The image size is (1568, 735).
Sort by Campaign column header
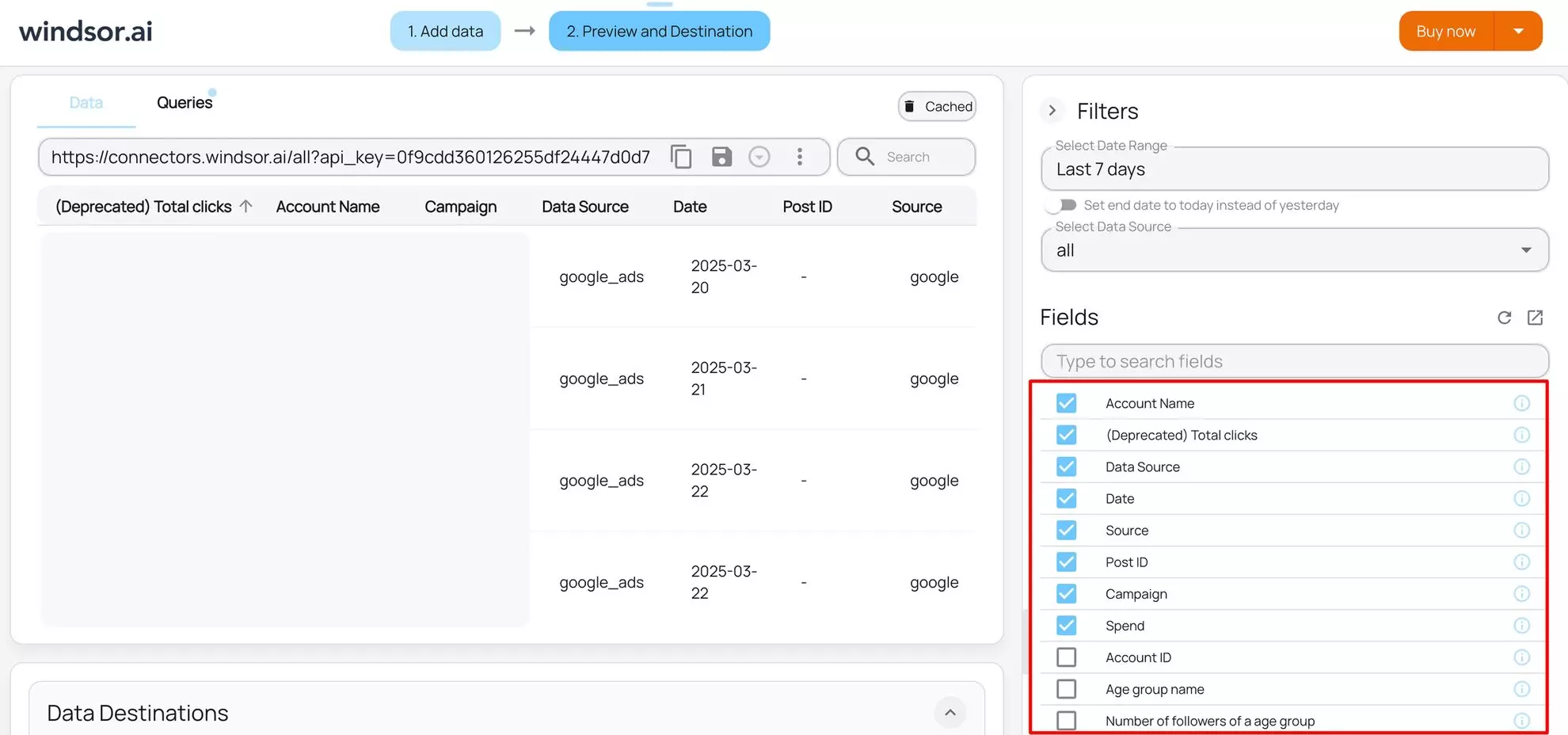point(460,206)
